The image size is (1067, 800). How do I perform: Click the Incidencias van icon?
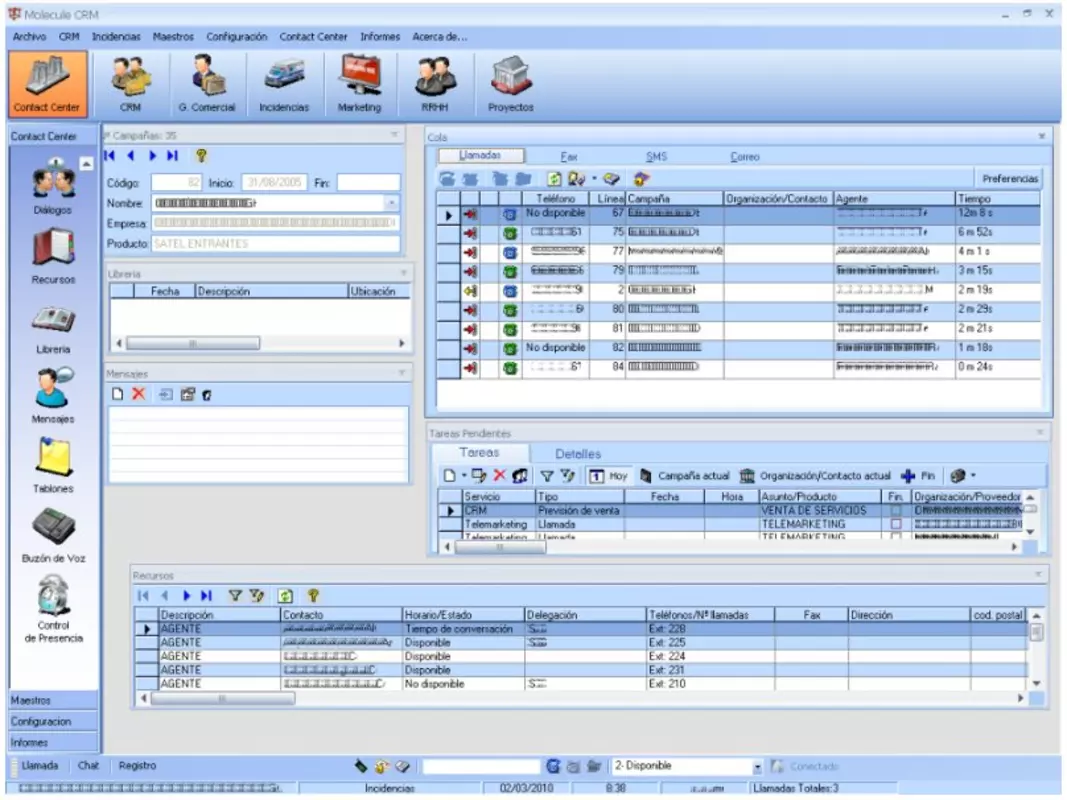(284, 84)
